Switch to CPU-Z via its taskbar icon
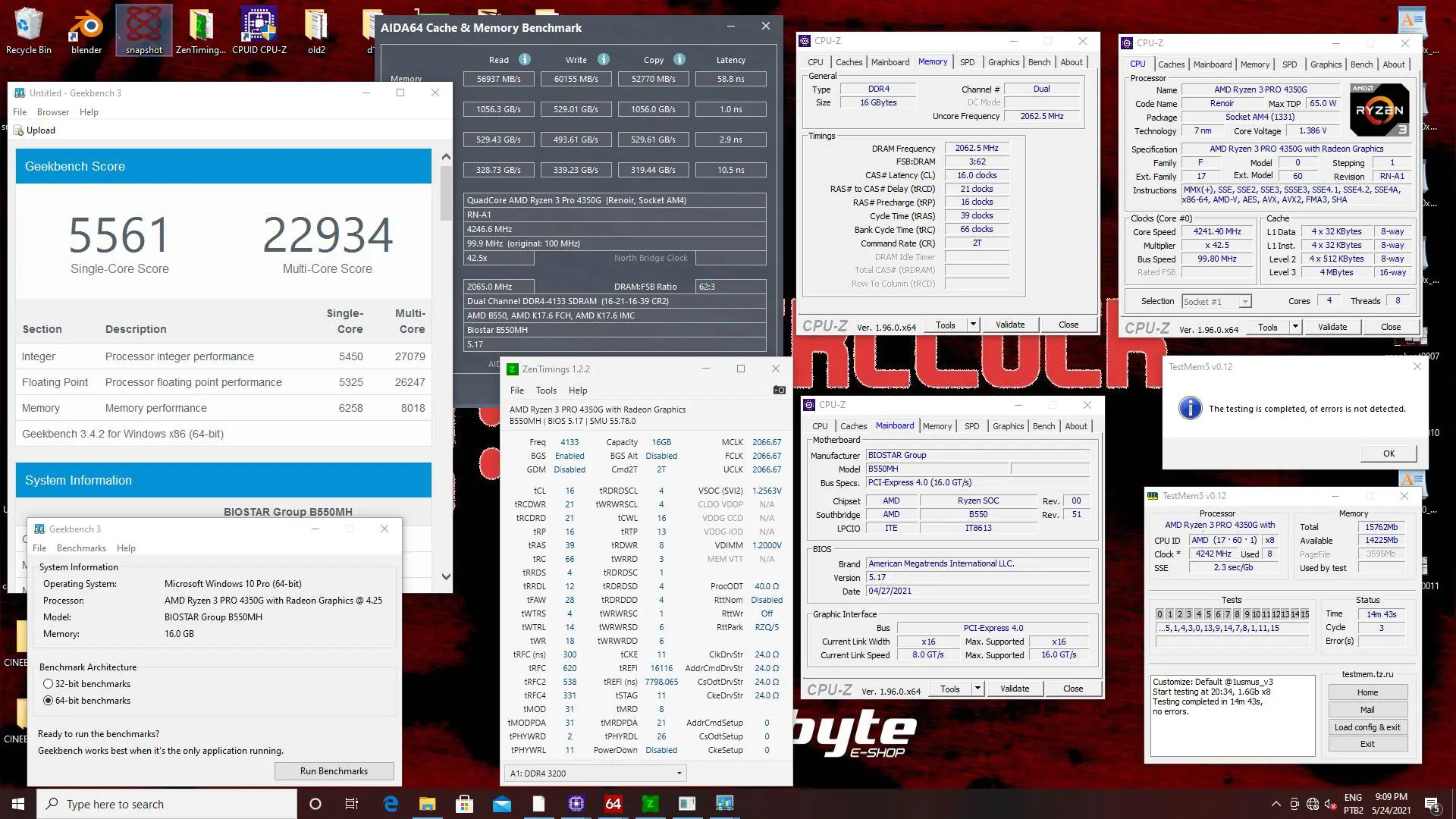Viewport: 1456px width, 819px height. click(x=576, y=804)
